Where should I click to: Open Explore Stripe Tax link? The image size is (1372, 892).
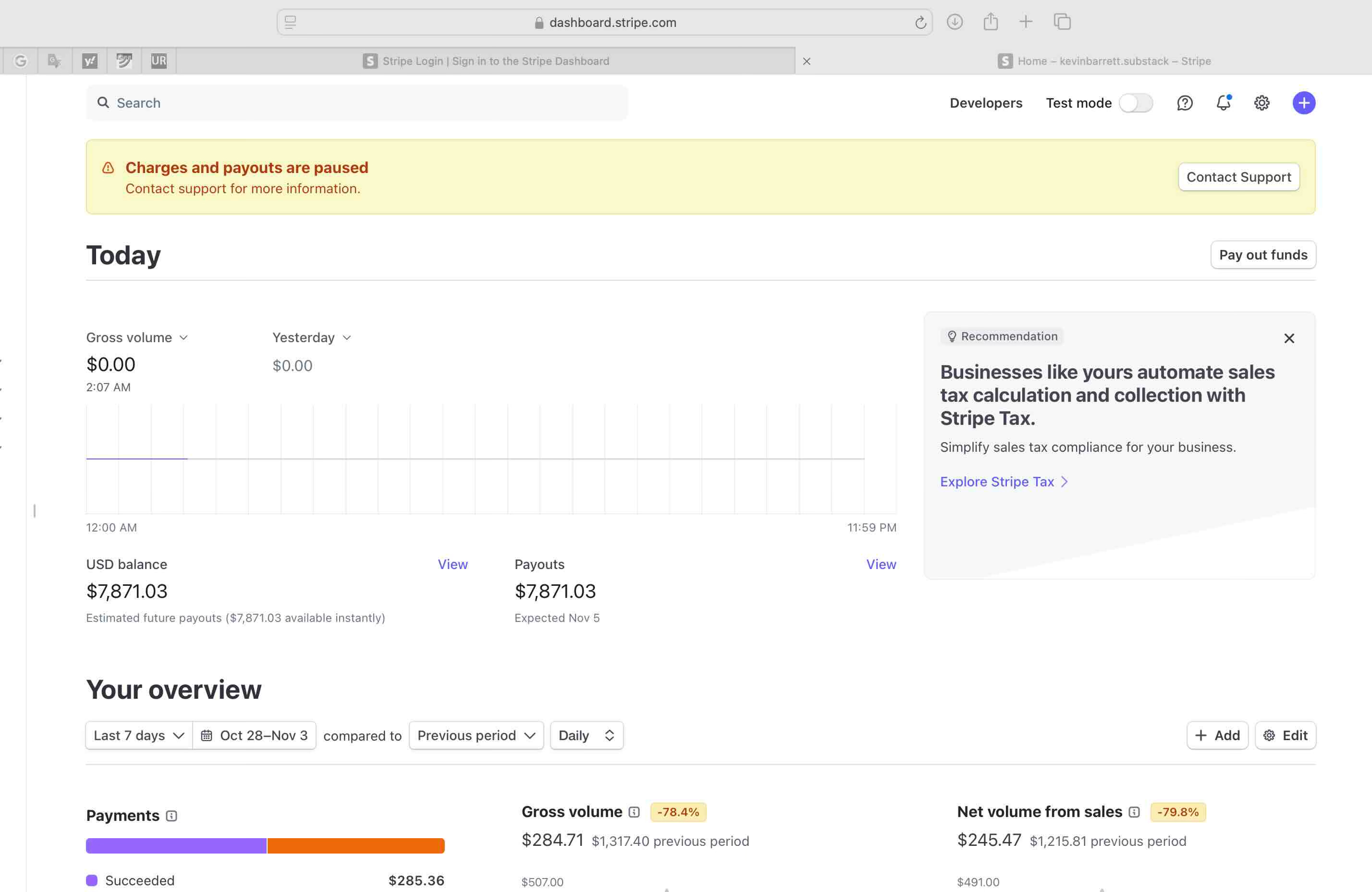(1004, 482)
